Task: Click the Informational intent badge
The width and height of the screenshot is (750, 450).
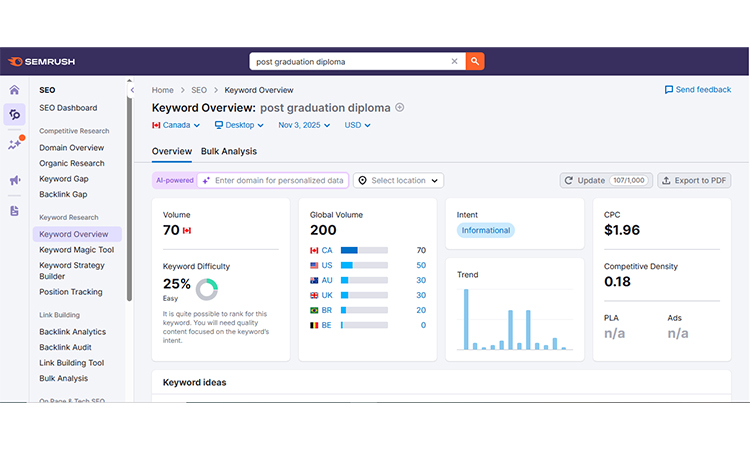Action: pyautogui.click(x=485, y=230)
